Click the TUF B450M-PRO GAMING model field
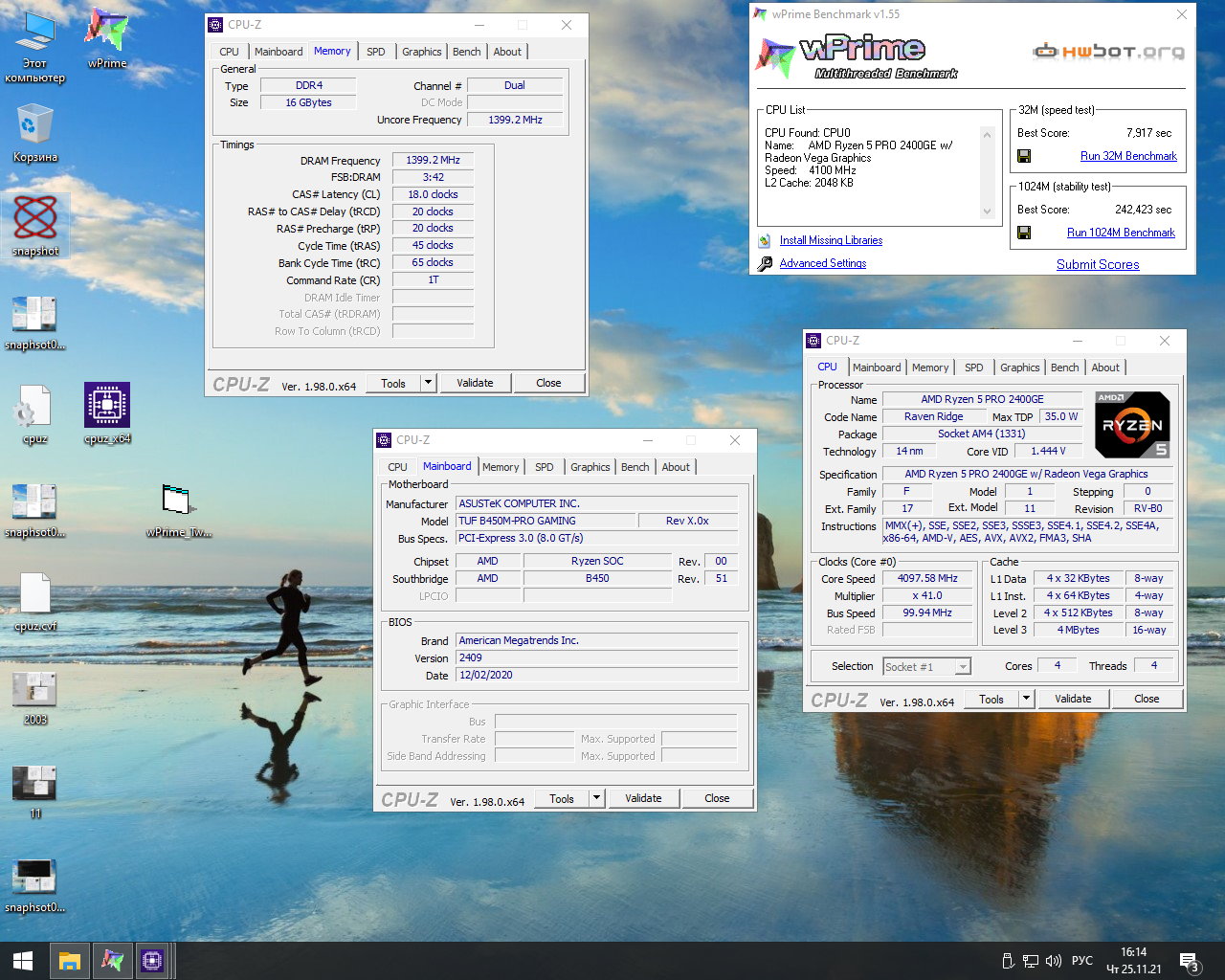1225x980 pixels. (546, 521)
